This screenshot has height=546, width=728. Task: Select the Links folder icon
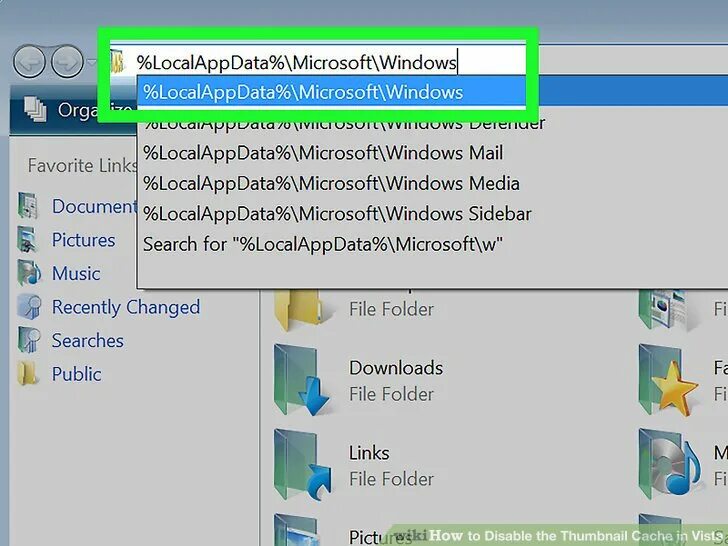[302, 465]
